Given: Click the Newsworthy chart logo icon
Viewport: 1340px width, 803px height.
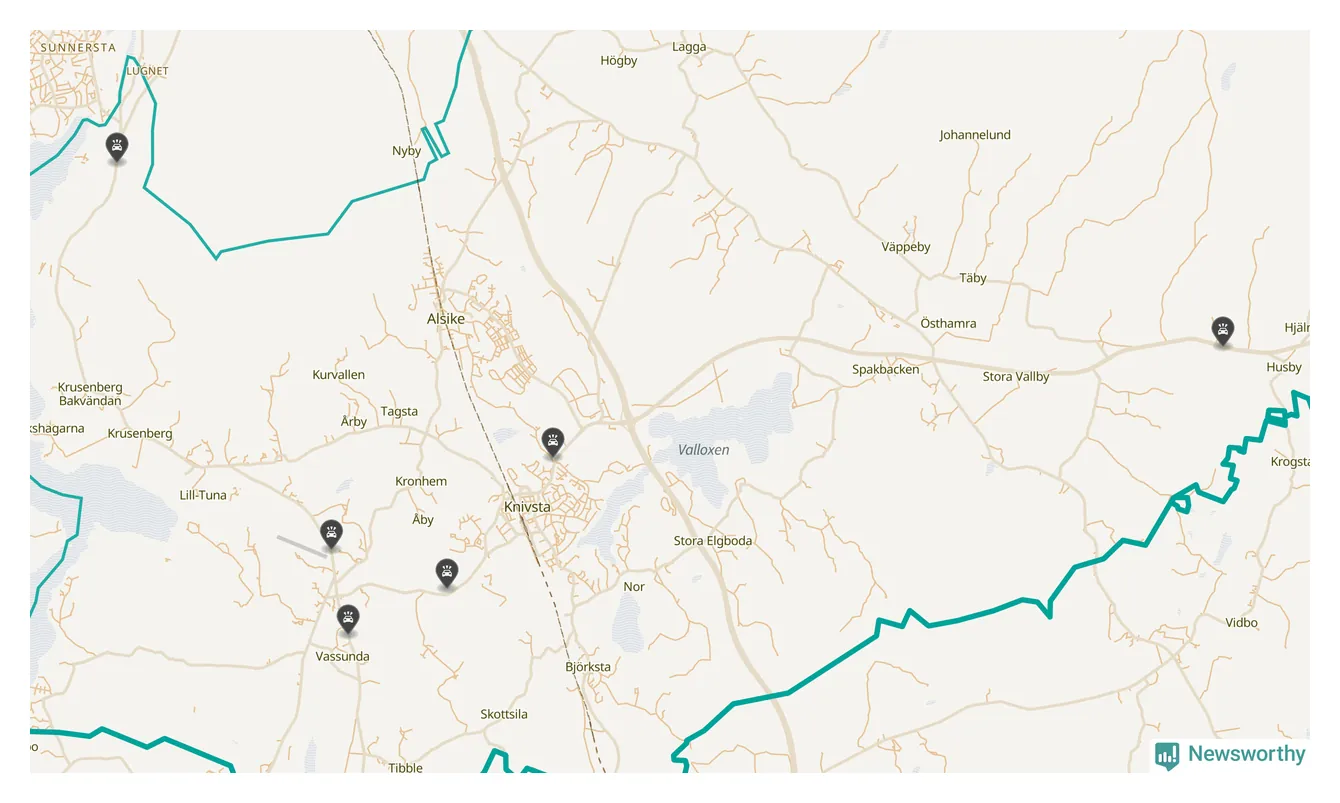Looking at the screenshot, I should coord(1167,755).
